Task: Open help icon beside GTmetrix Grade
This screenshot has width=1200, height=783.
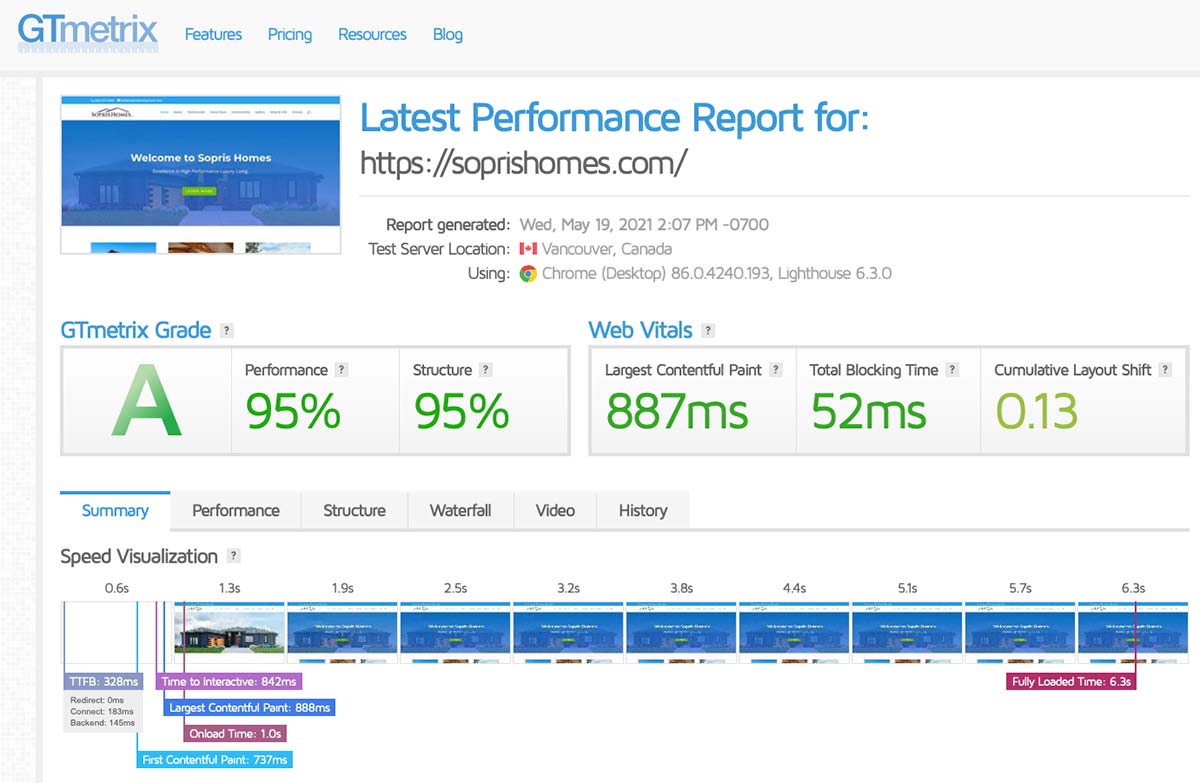Action: pos(227,331)
